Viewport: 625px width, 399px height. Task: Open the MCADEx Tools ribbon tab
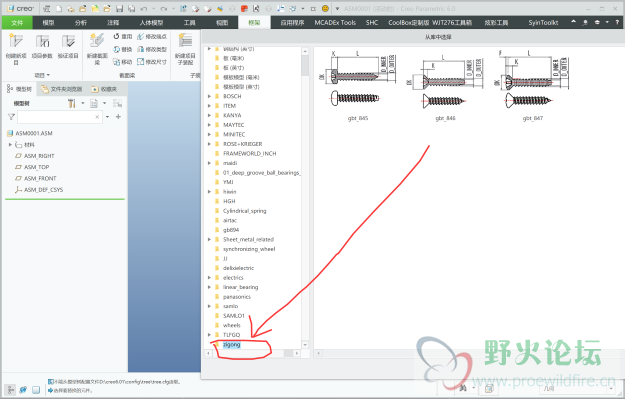tap(335, 23)
